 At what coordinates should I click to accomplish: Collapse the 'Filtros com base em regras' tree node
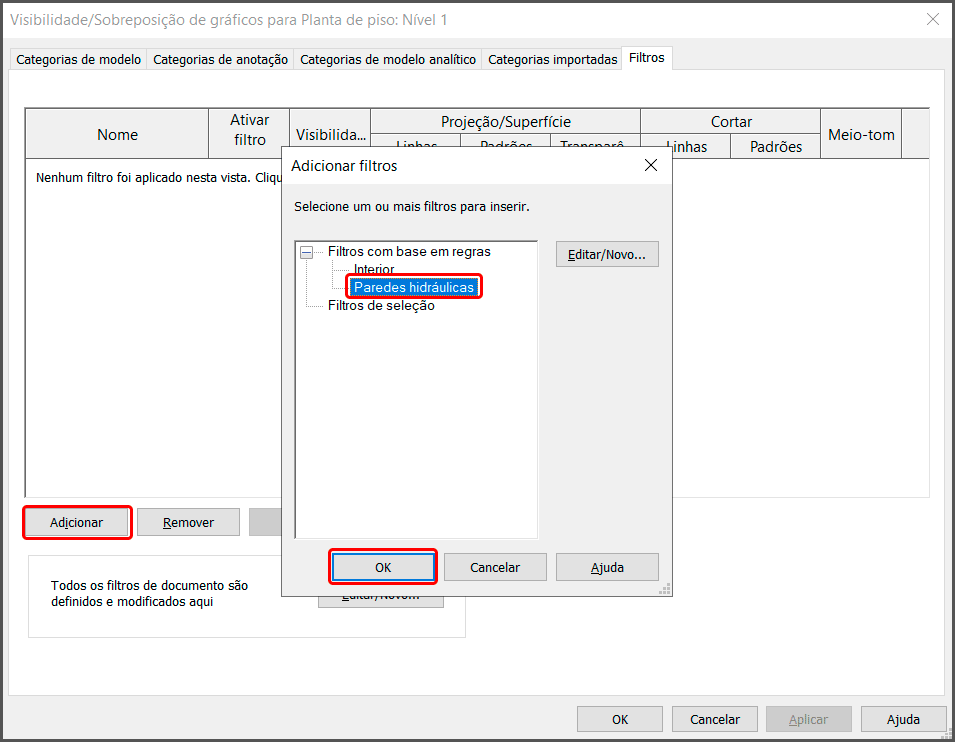306,253
